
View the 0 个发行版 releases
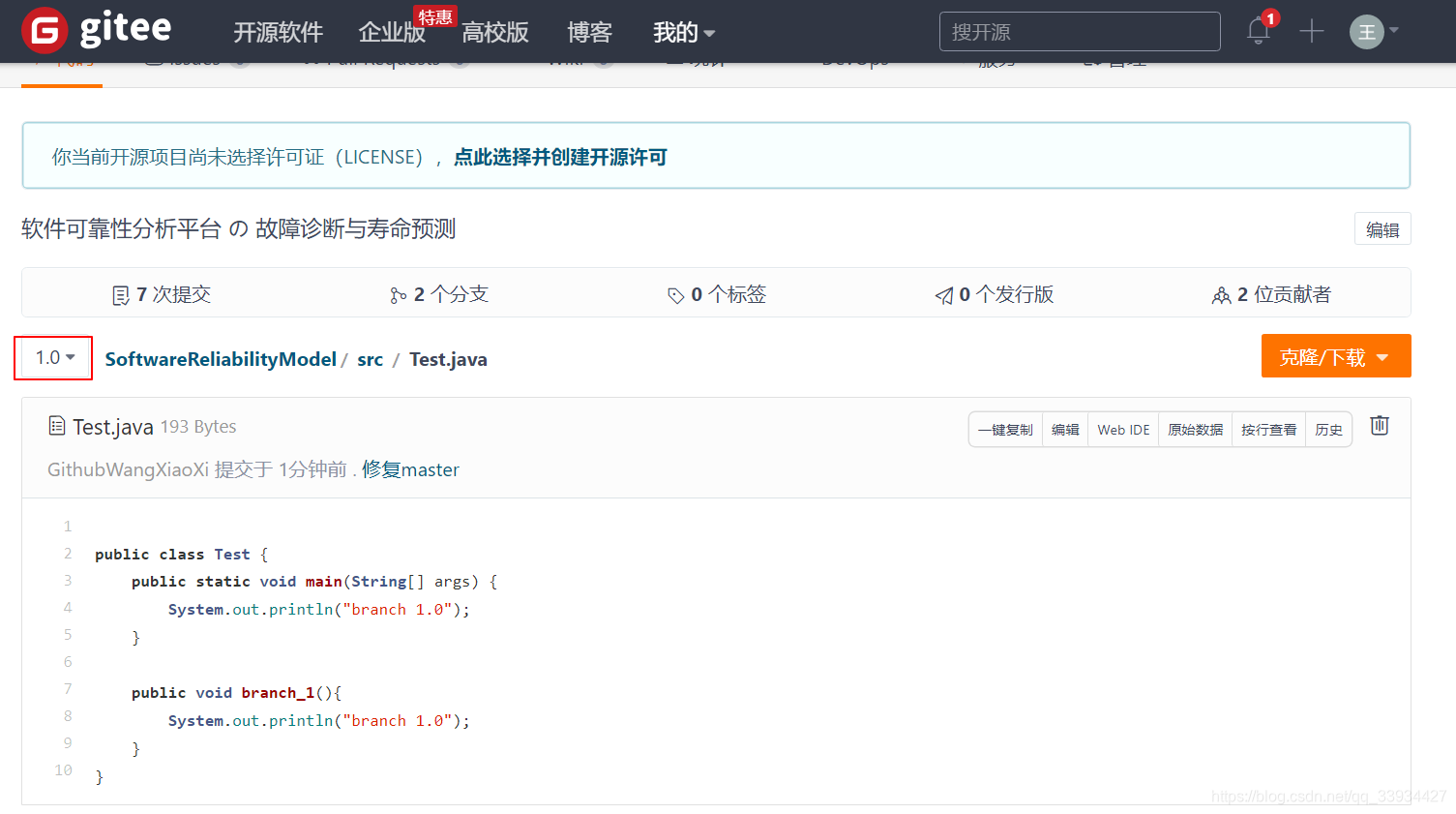tap(995, 294)
